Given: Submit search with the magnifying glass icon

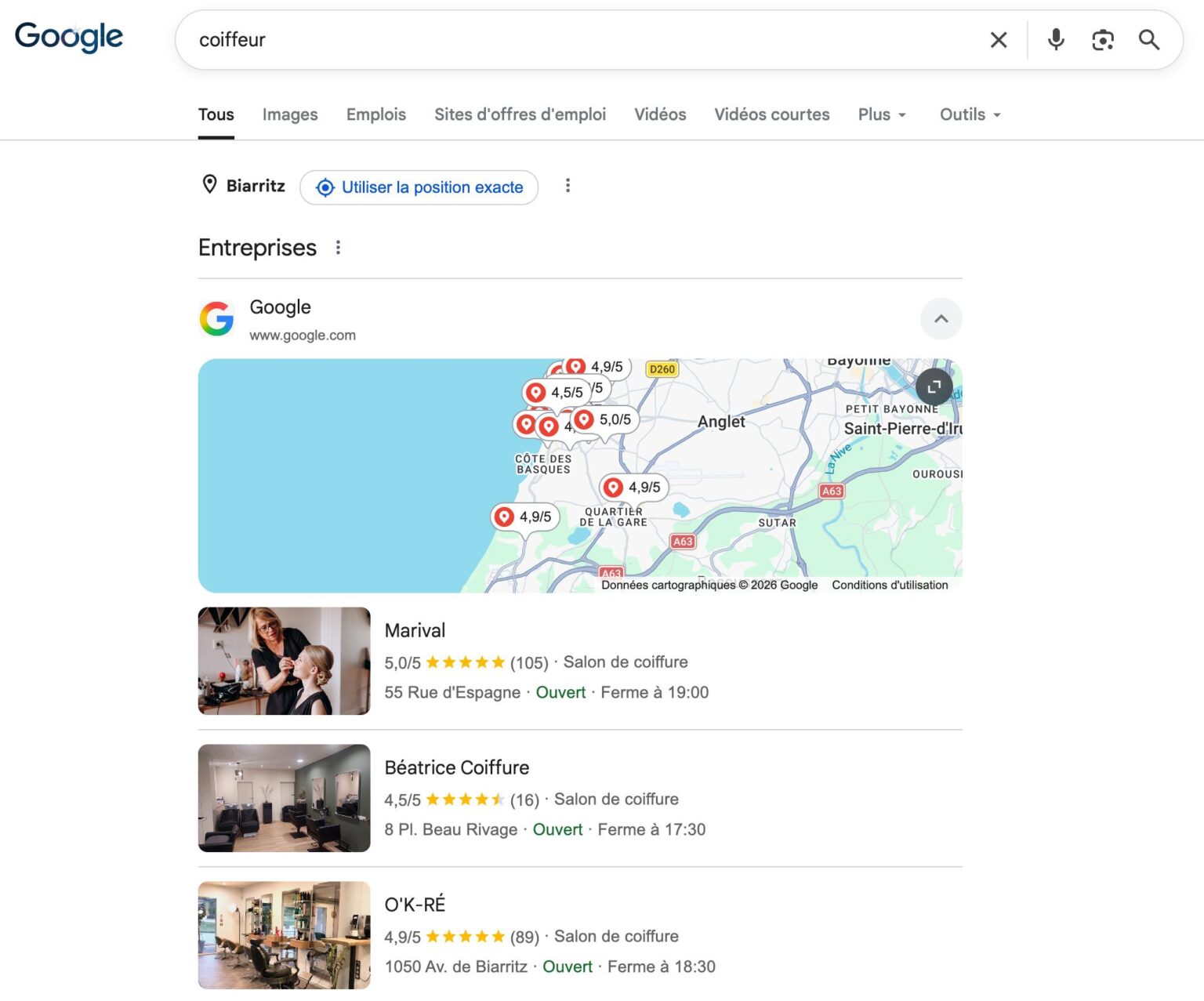Looking at the screenshot, I should pyautogui.click(x=1148, y=40).
